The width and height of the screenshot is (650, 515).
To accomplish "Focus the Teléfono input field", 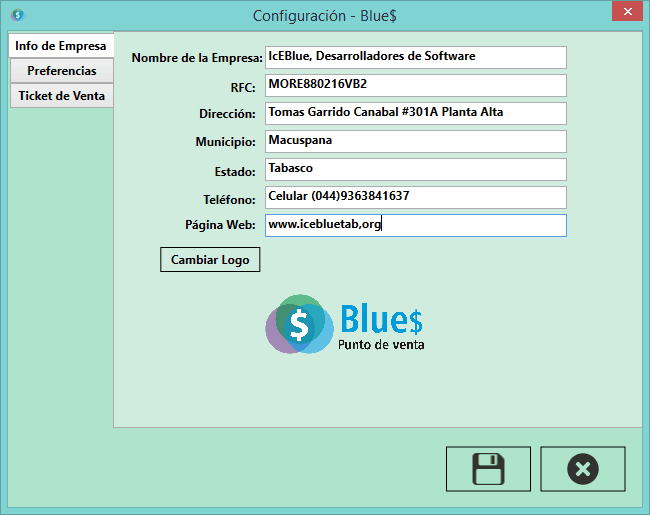I will [416, 197].
